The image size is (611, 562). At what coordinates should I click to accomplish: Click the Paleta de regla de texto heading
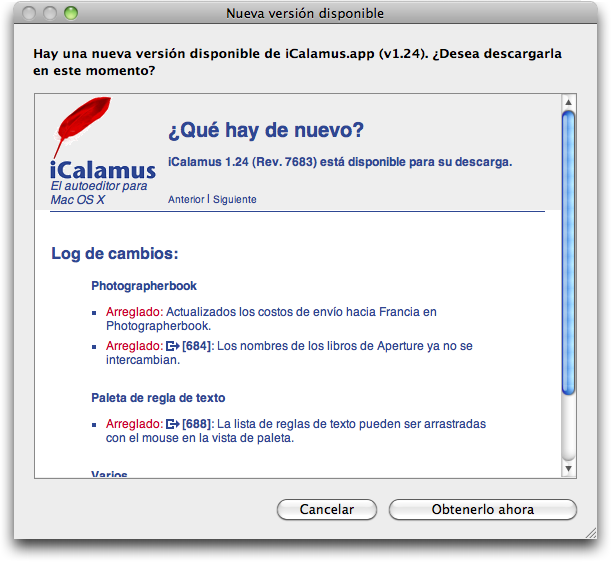[158, 398]
